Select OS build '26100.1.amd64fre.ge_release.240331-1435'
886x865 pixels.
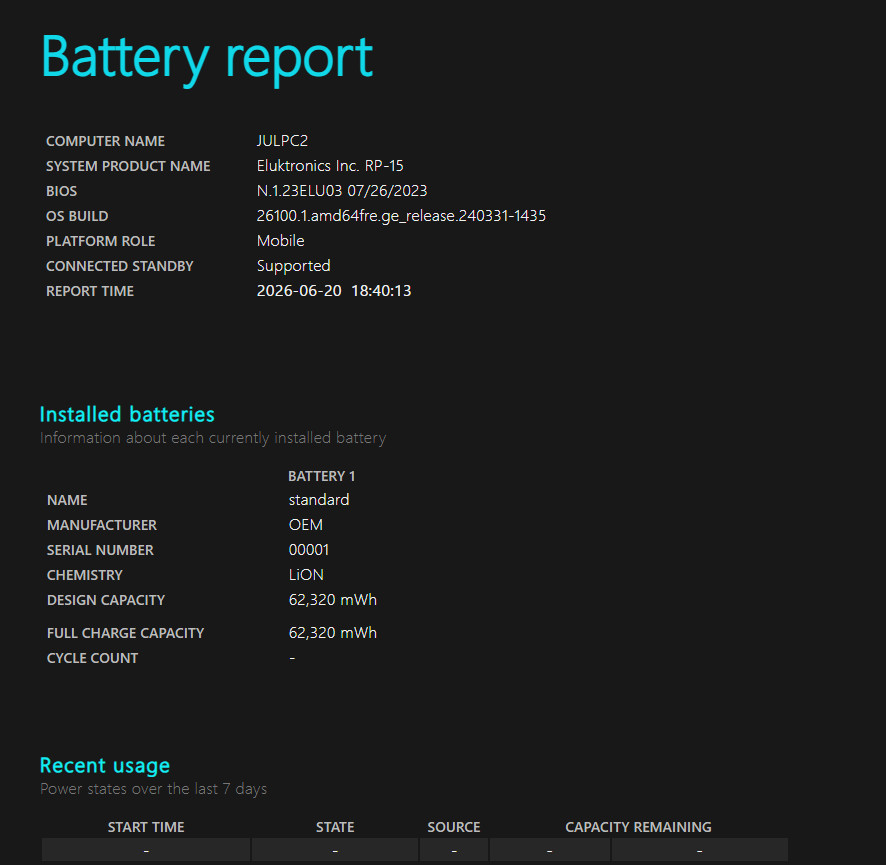401,216
